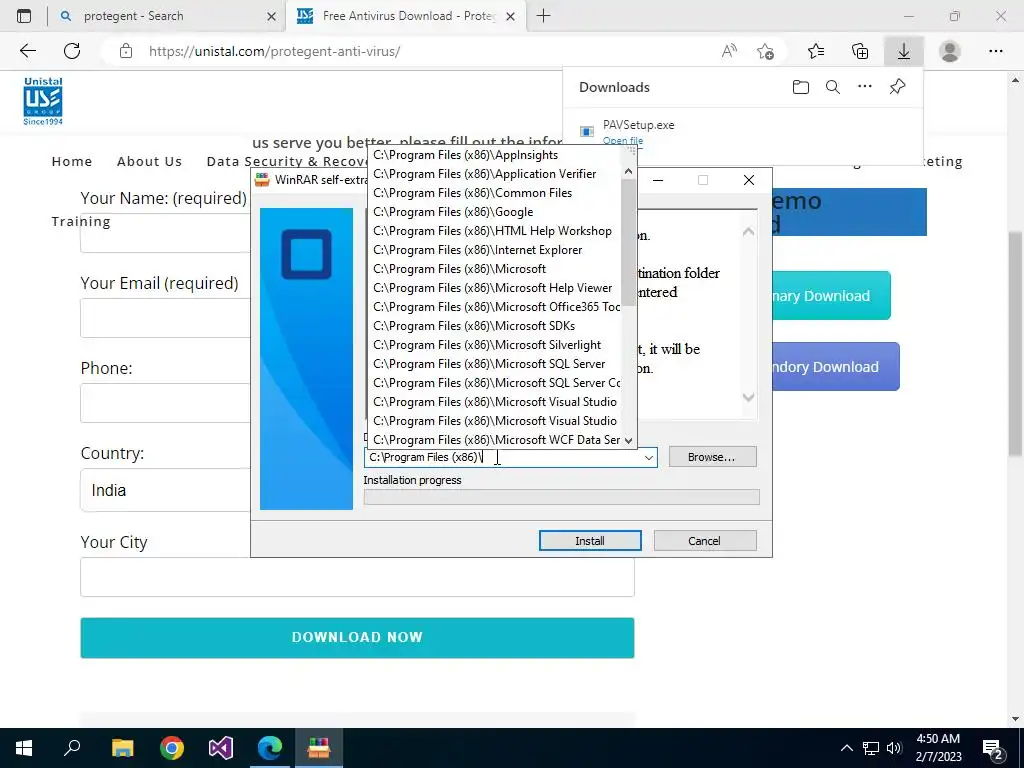Activate Read aloud icon in address bar
Image resolution: width=1024 pixels, height=768 pixels.
point(729,51)
